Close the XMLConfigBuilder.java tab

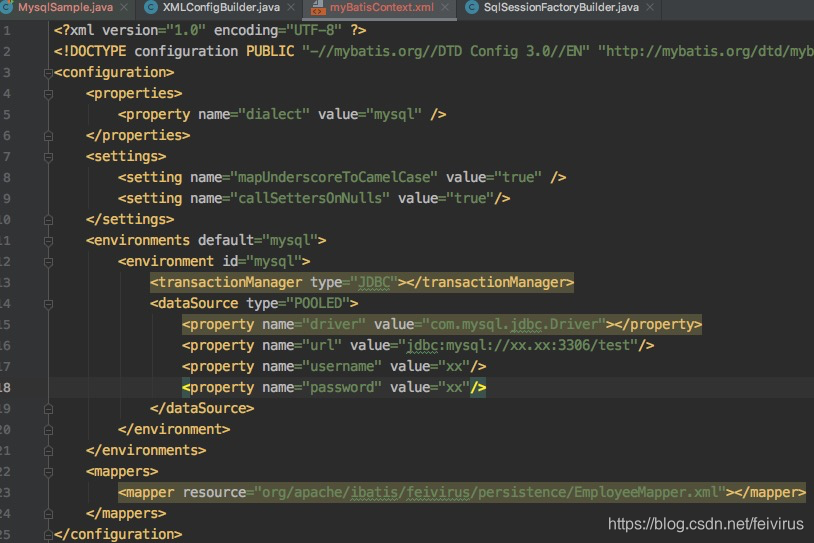291,7
